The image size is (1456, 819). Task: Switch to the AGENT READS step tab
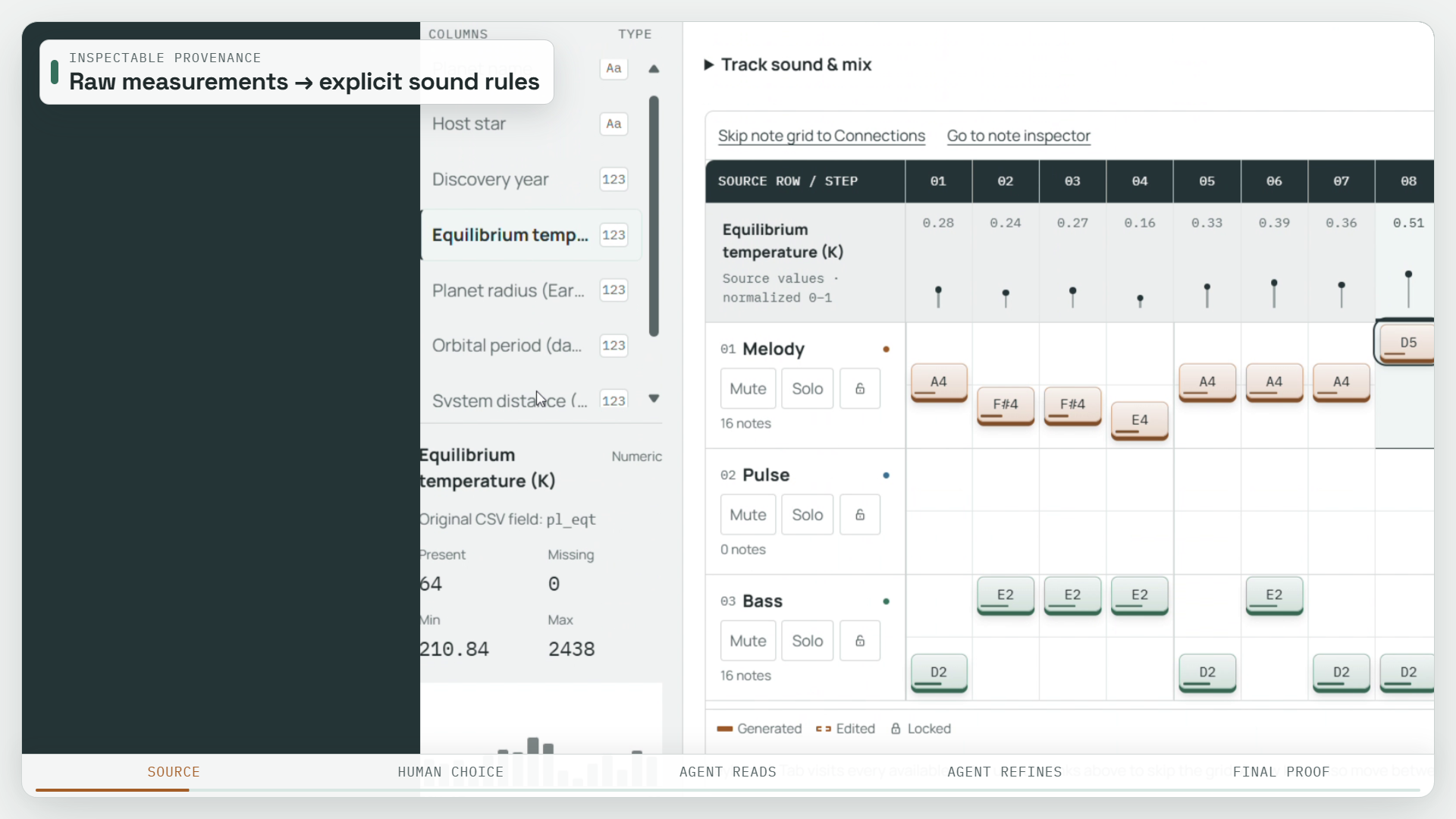(x=728, y=772)
